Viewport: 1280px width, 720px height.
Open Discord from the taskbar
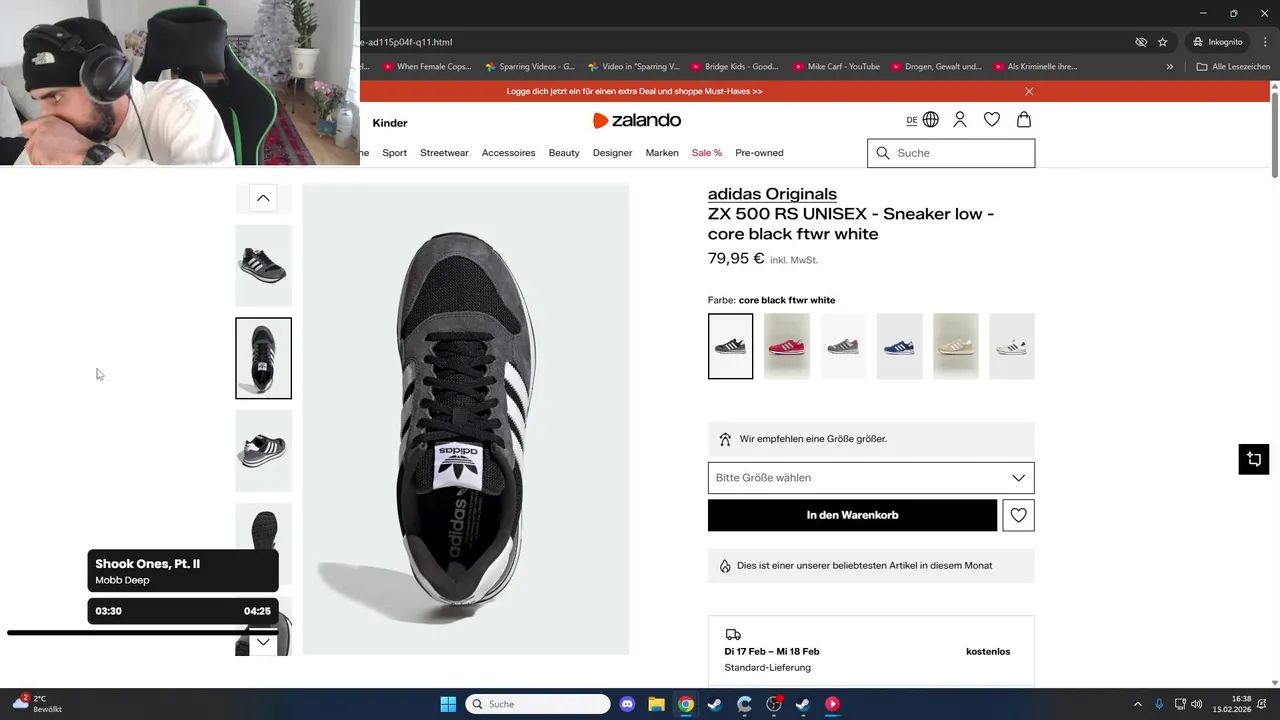pyautogui.click(x=627, y=704)
